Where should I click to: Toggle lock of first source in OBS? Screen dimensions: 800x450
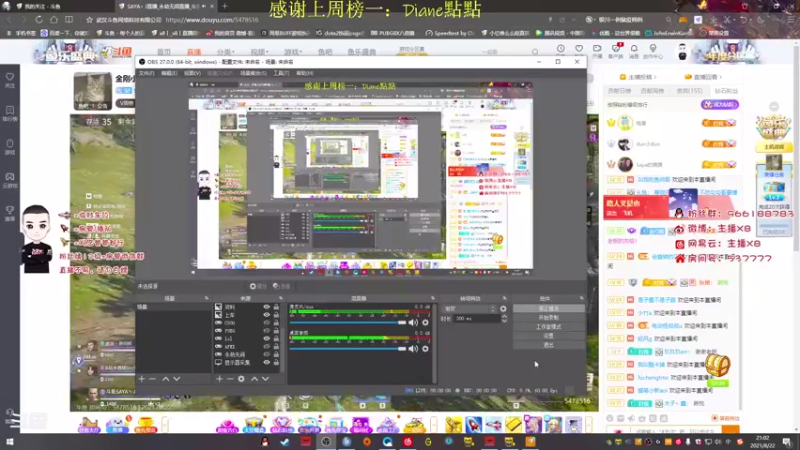tap(276, 307)
